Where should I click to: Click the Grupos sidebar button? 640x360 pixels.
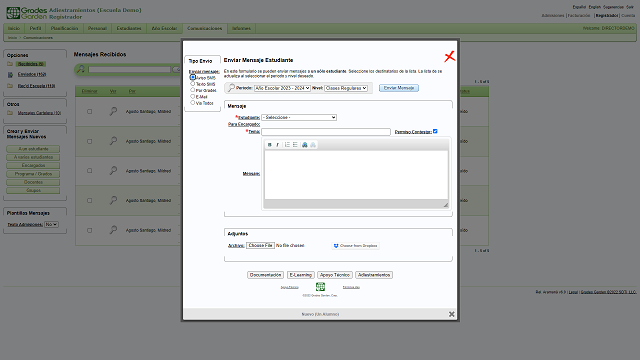[x=33, y=191]
